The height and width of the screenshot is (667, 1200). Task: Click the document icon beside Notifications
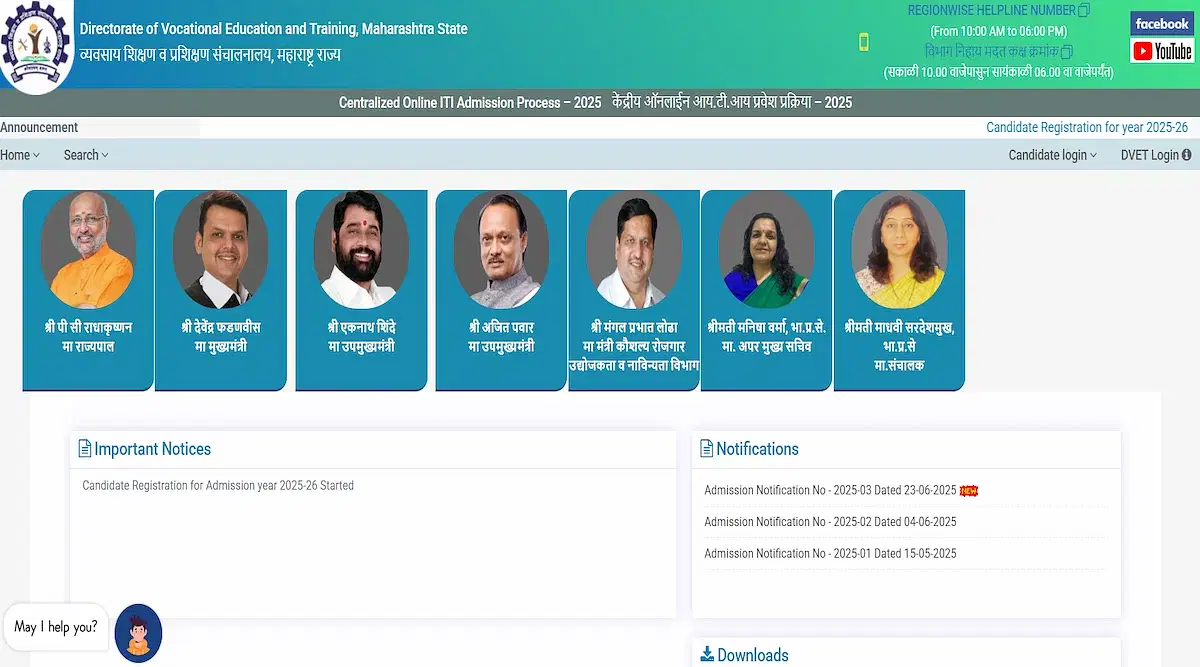click(707, 449)
